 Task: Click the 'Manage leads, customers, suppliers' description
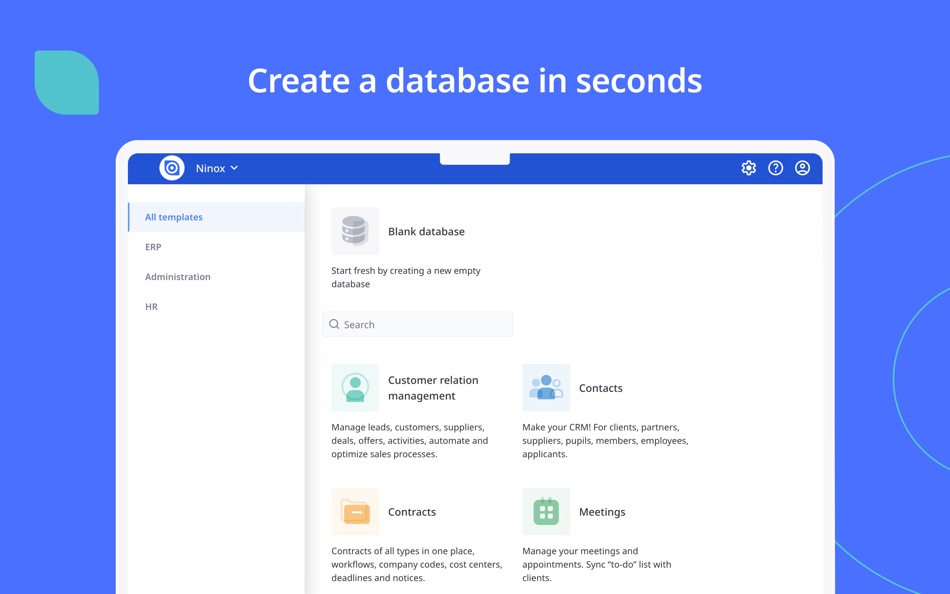(409, 441)
